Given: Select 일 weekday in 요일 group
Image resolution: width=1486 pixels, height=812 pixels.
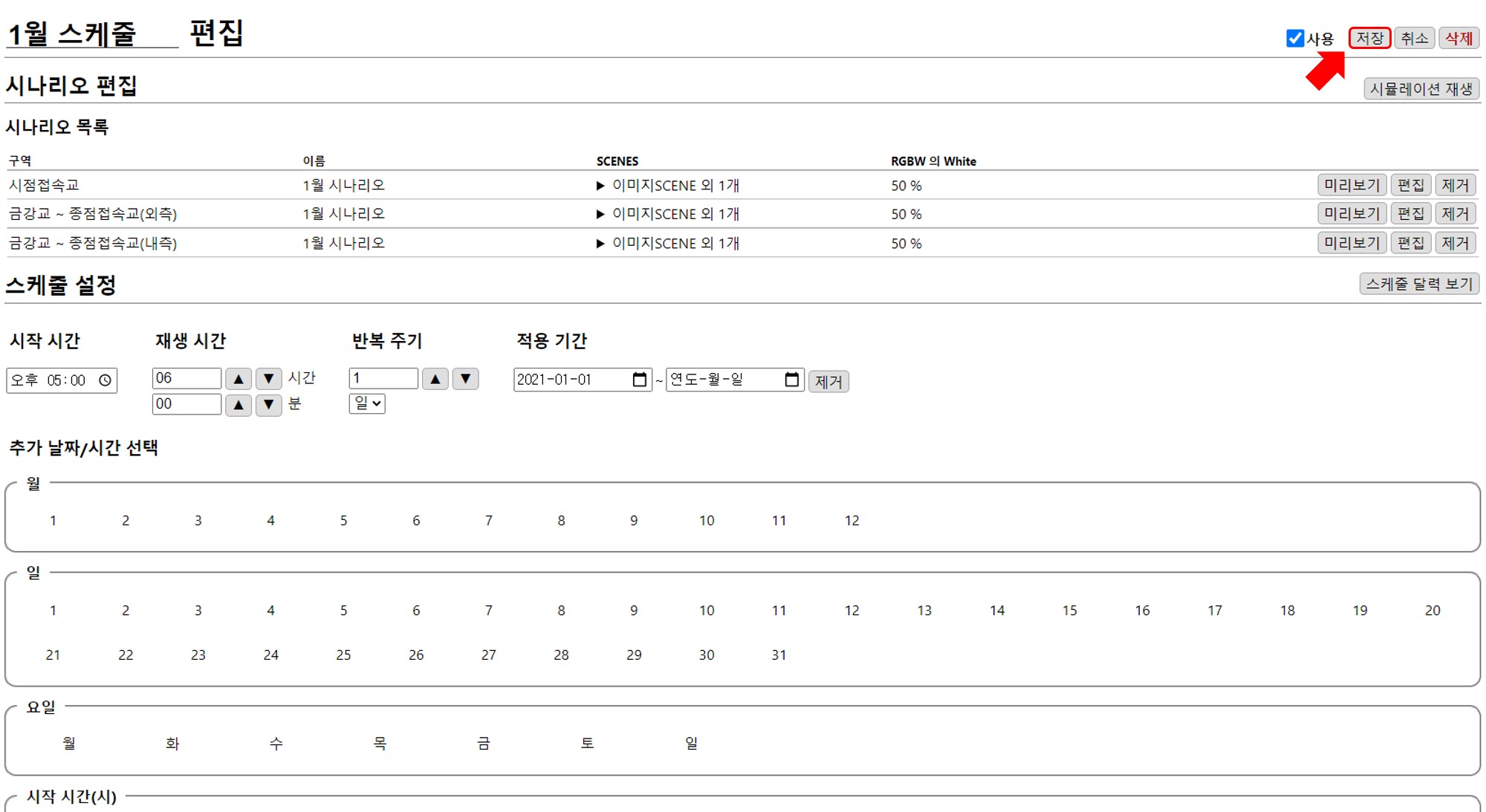Looking at the screenshot, I should [x=691, y=744].
